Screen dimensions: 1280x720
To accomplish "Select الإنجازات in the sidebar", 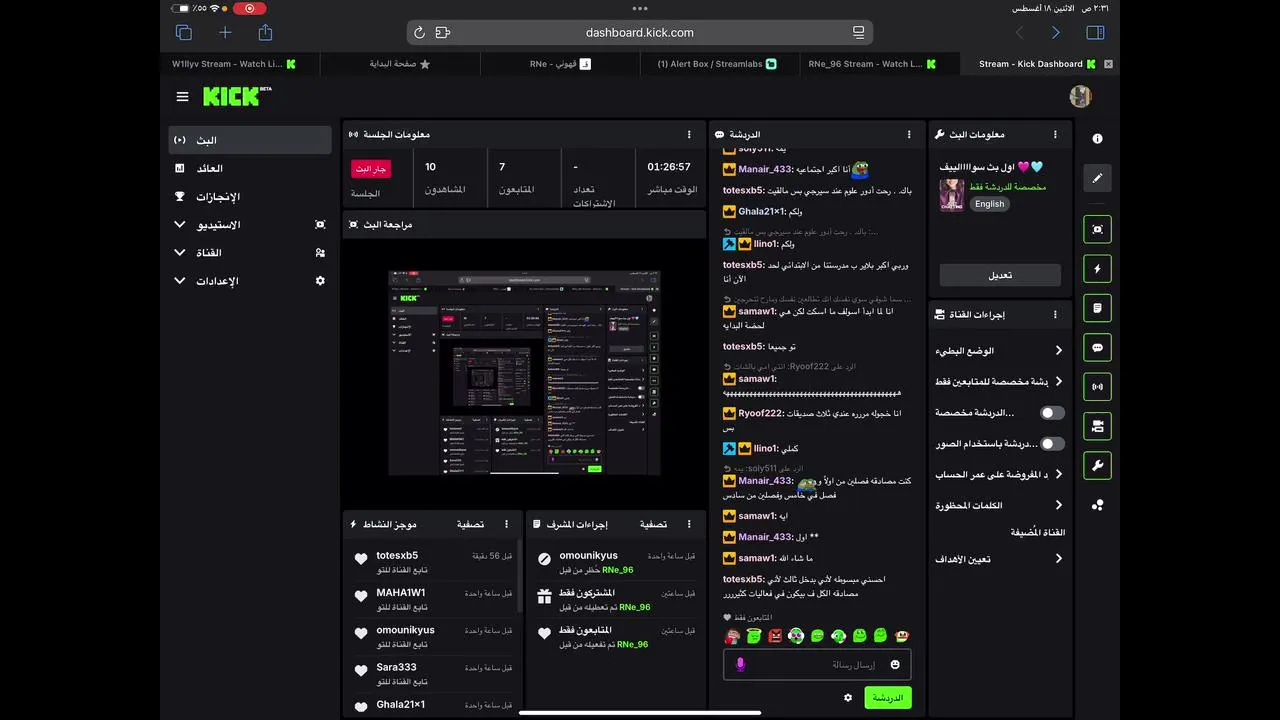I will tap(250, 197).
